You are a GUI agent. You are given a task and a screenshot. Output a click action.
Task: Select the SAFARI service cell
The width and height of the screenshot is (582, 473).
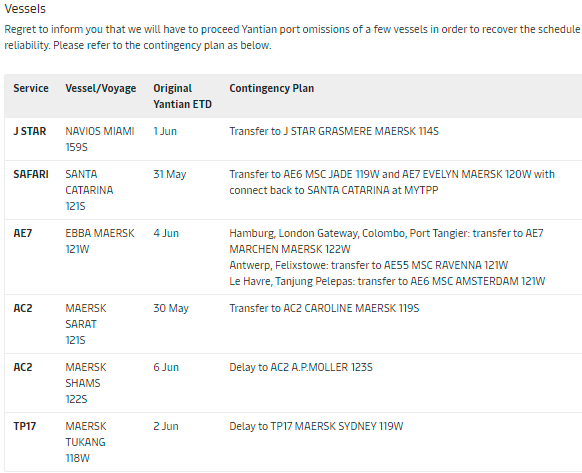[31, 174]
